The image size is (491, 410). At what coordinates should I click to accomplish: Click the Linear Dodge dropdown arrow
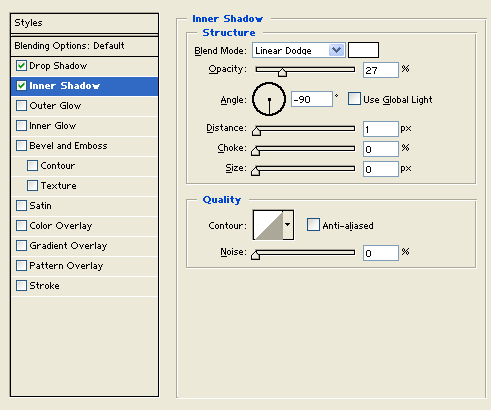[x=337, y=50]
